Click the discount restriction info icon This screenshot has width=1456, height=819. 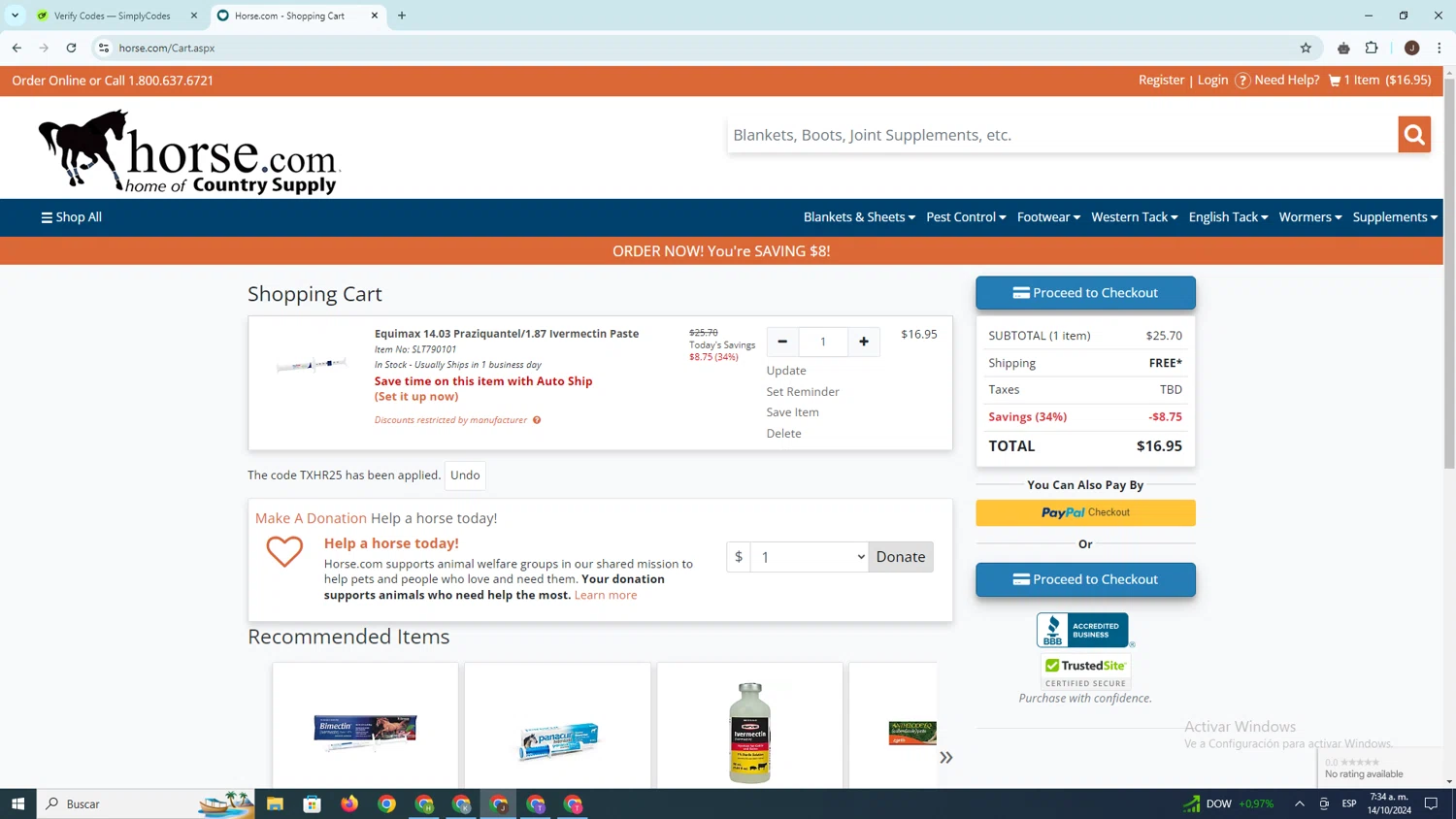click(x=537, y=420)
